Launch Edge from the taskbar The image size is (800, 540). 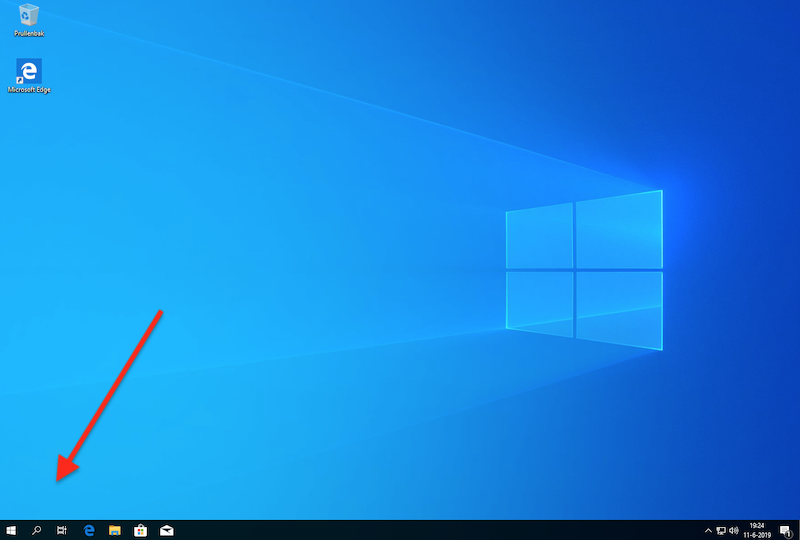(89, 530)
